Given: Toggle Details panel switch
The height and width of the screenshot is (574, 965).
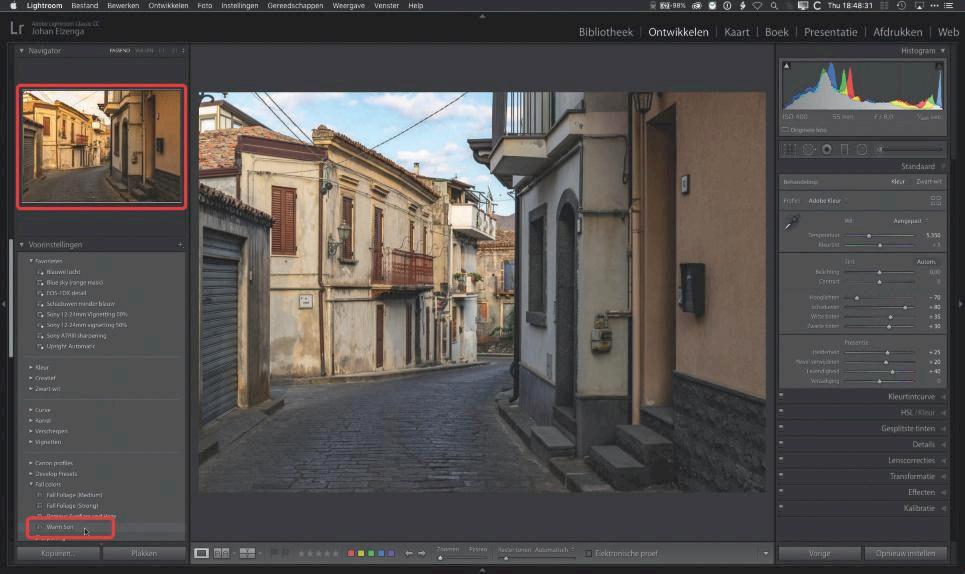Looking at the screenshot, I should [x=781, y=443].
